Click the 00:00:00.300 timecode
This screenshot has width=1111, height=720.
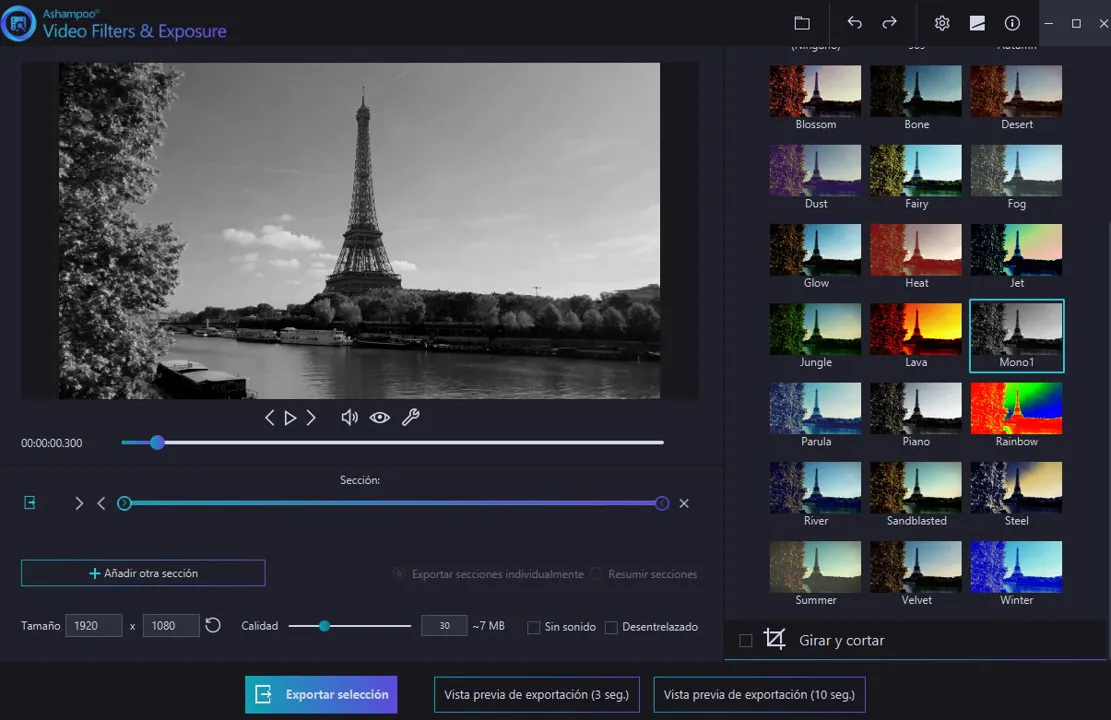[x=52, y=443]
